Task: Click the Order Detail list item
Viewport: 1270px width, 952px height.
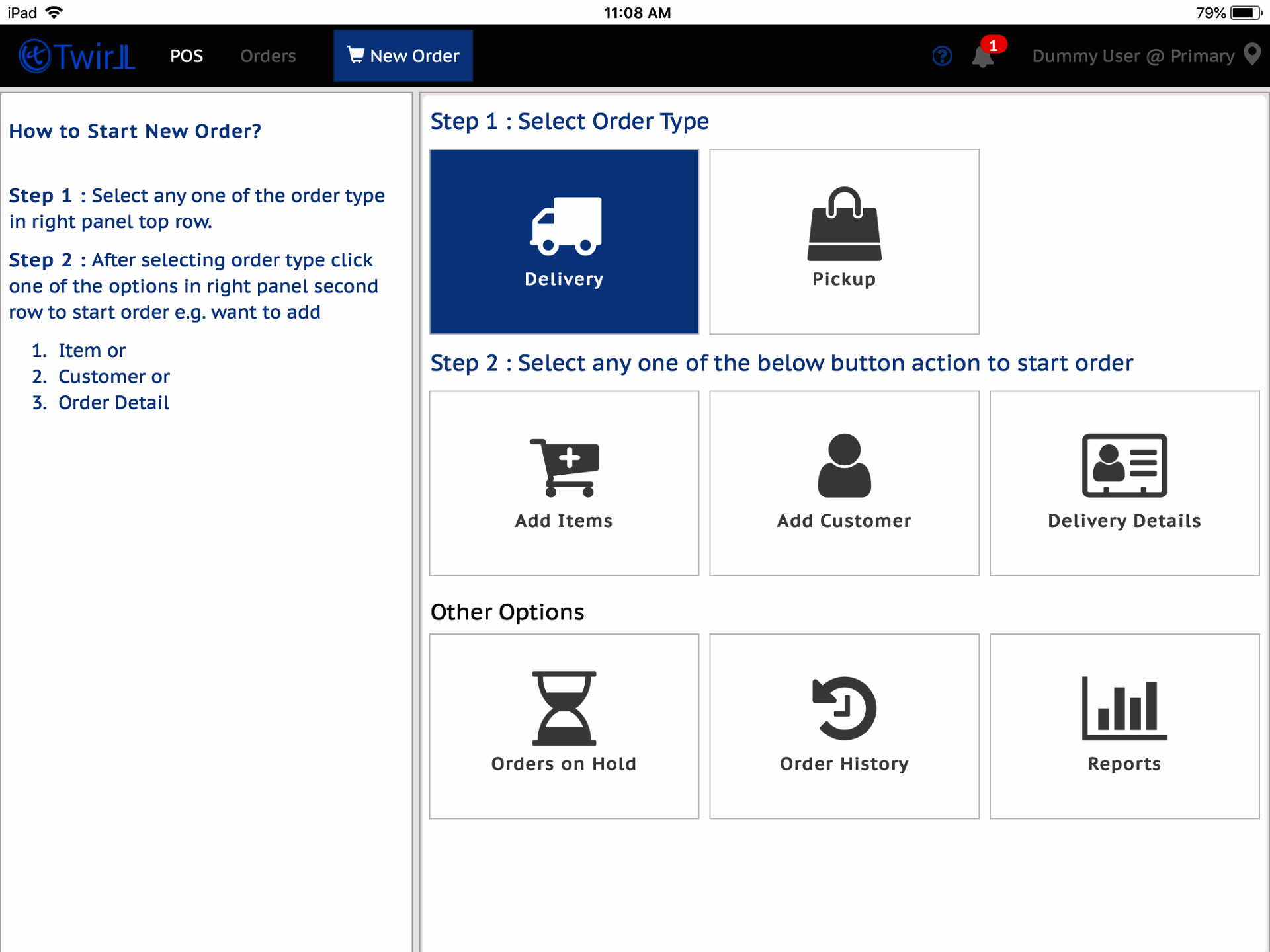Action: pos(114,403)
